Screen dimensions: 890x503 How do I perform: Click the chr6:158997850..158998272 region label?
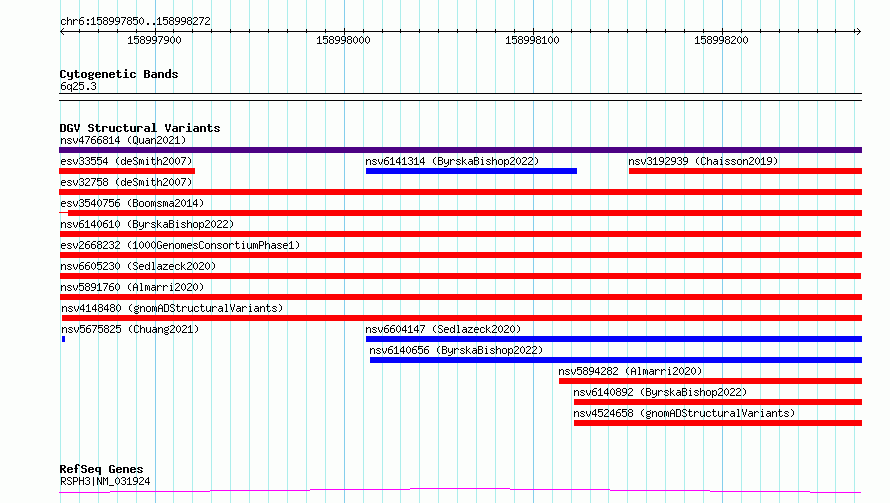click(x=135, y=22)
